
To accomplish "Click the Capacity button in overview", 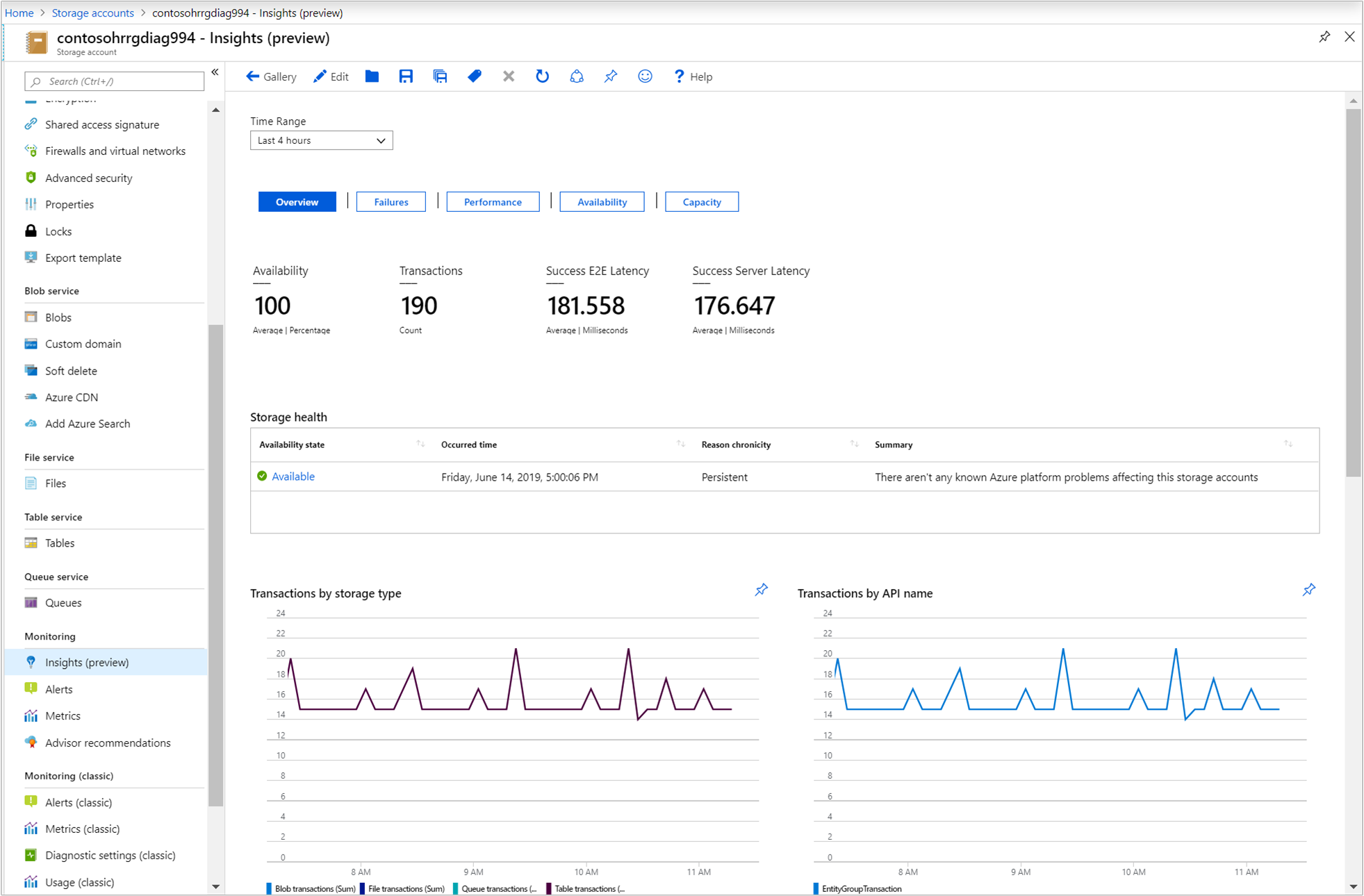I will (701, 201).
